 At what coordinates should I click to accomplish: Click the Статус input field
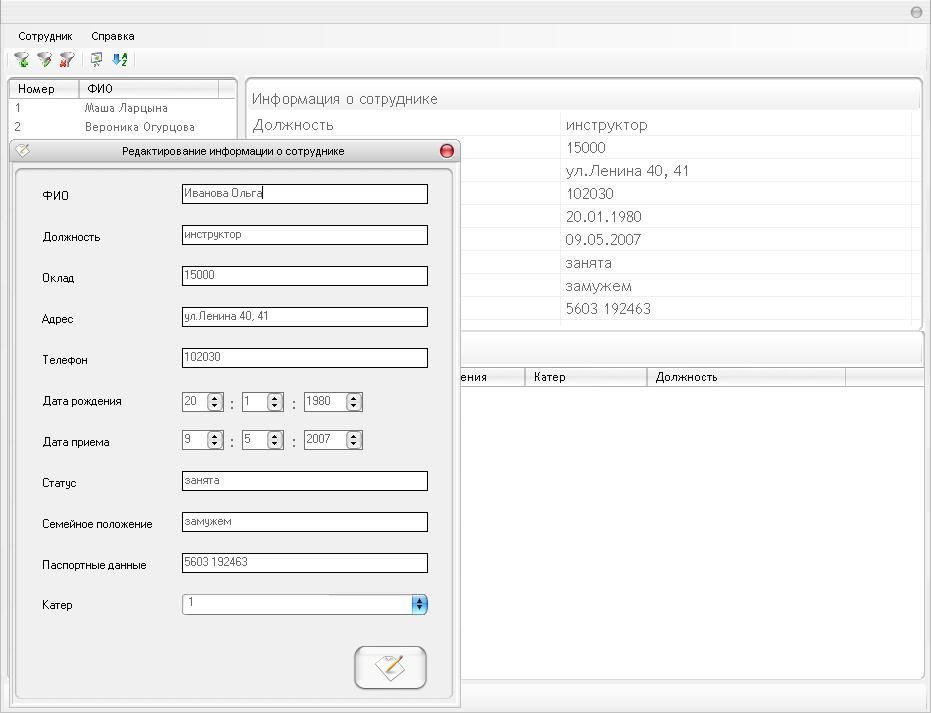(x=305, y=481)
